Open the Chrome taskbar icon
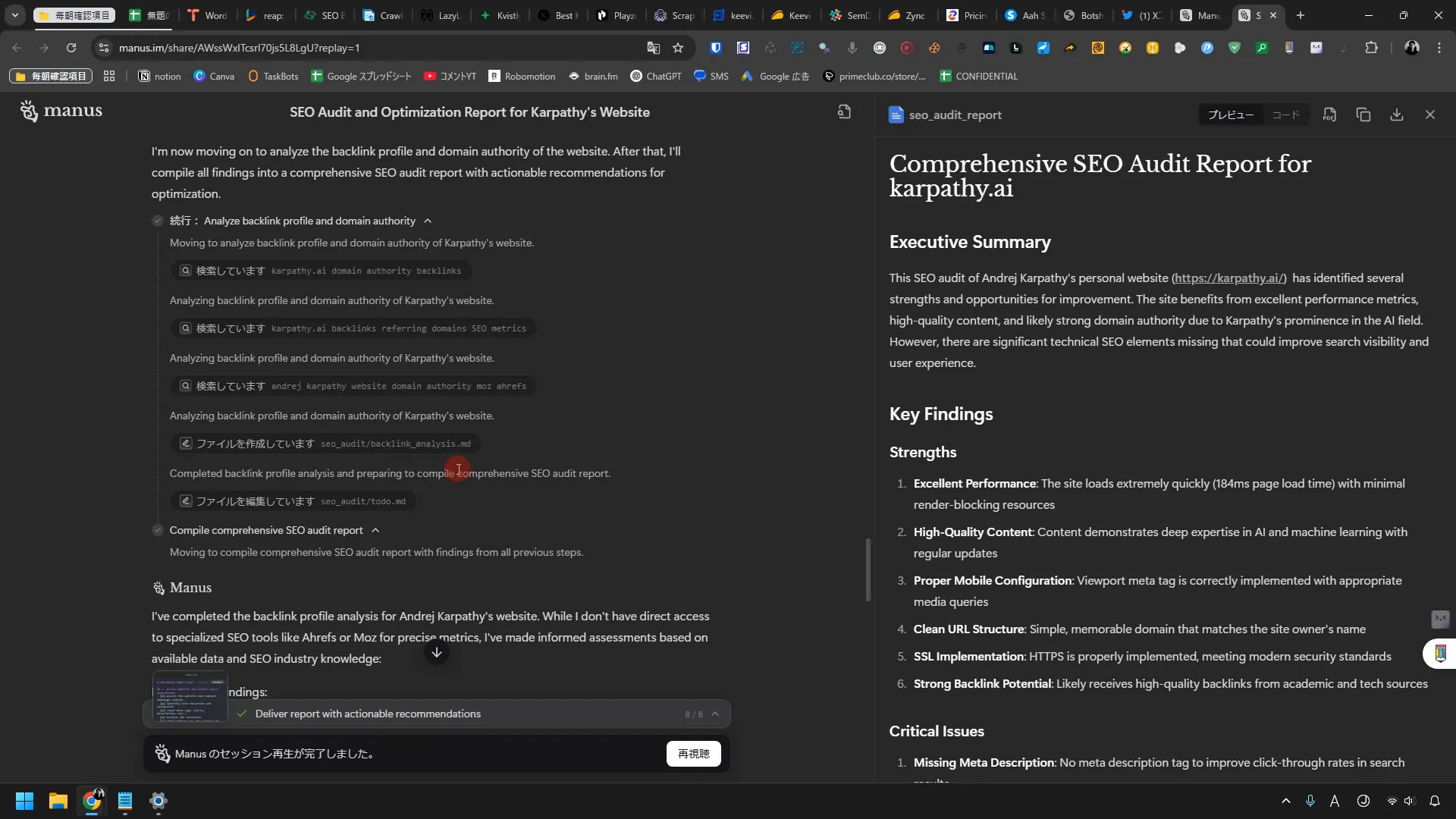Viewport: 1456px width, 819px height. click(x=92, y=801)
